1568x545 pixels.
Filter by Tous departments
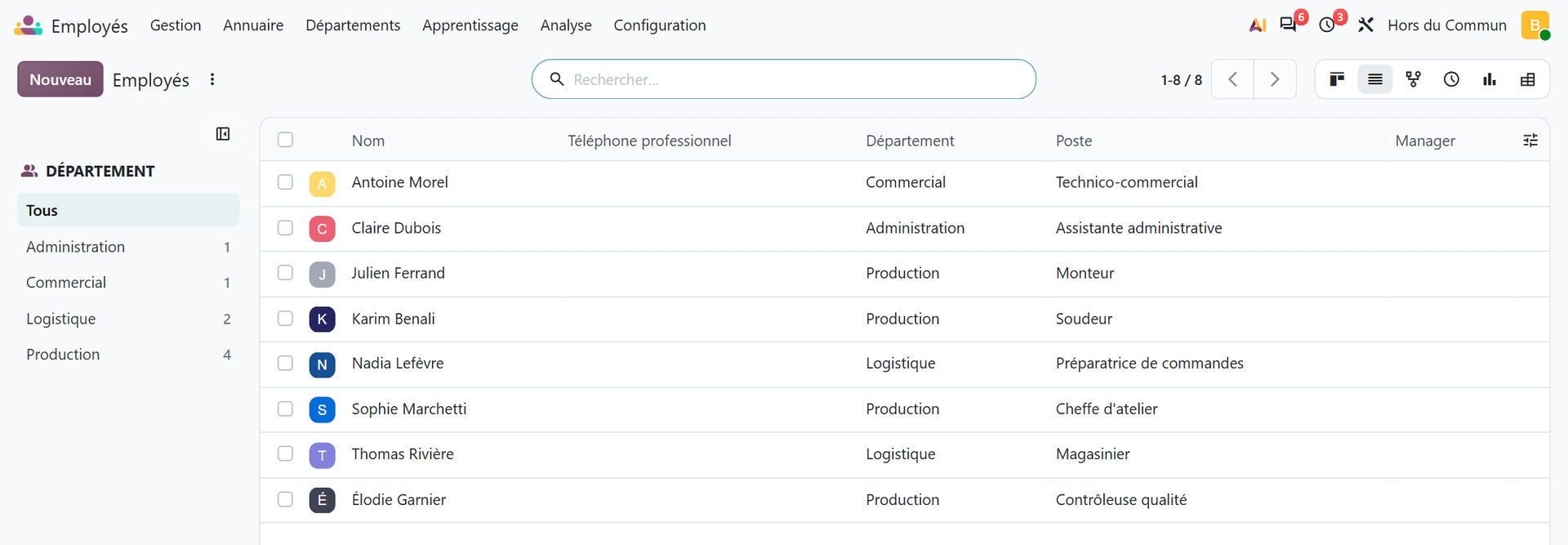click(128, 210)
